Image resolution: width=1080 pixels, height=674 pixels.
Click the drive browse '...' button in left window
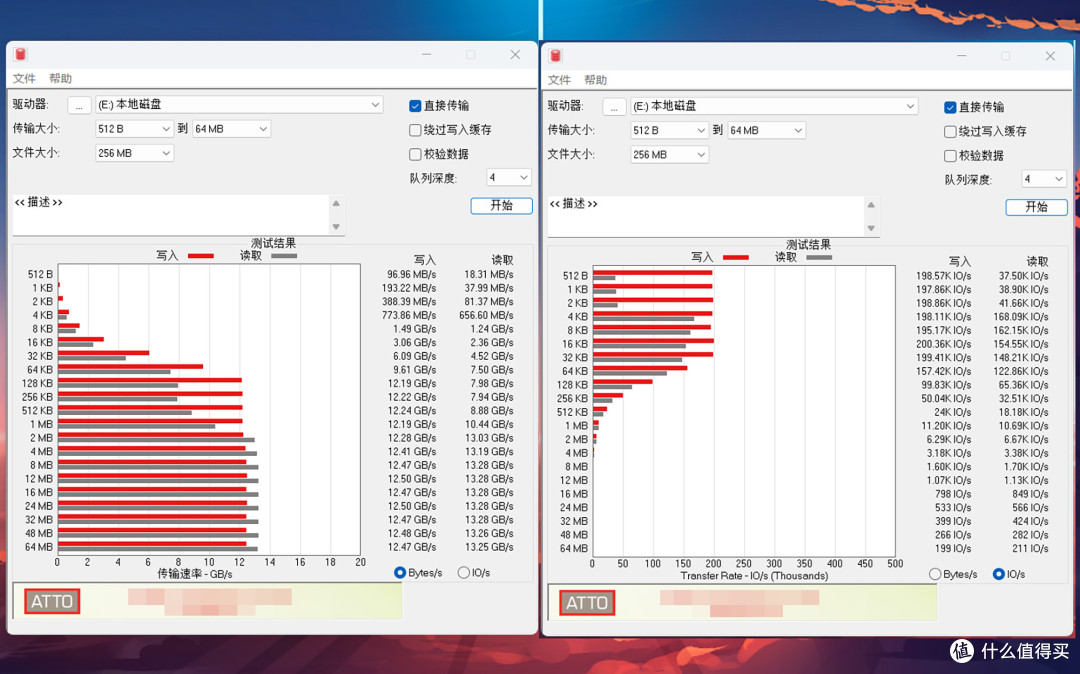[x=79, y=105]
